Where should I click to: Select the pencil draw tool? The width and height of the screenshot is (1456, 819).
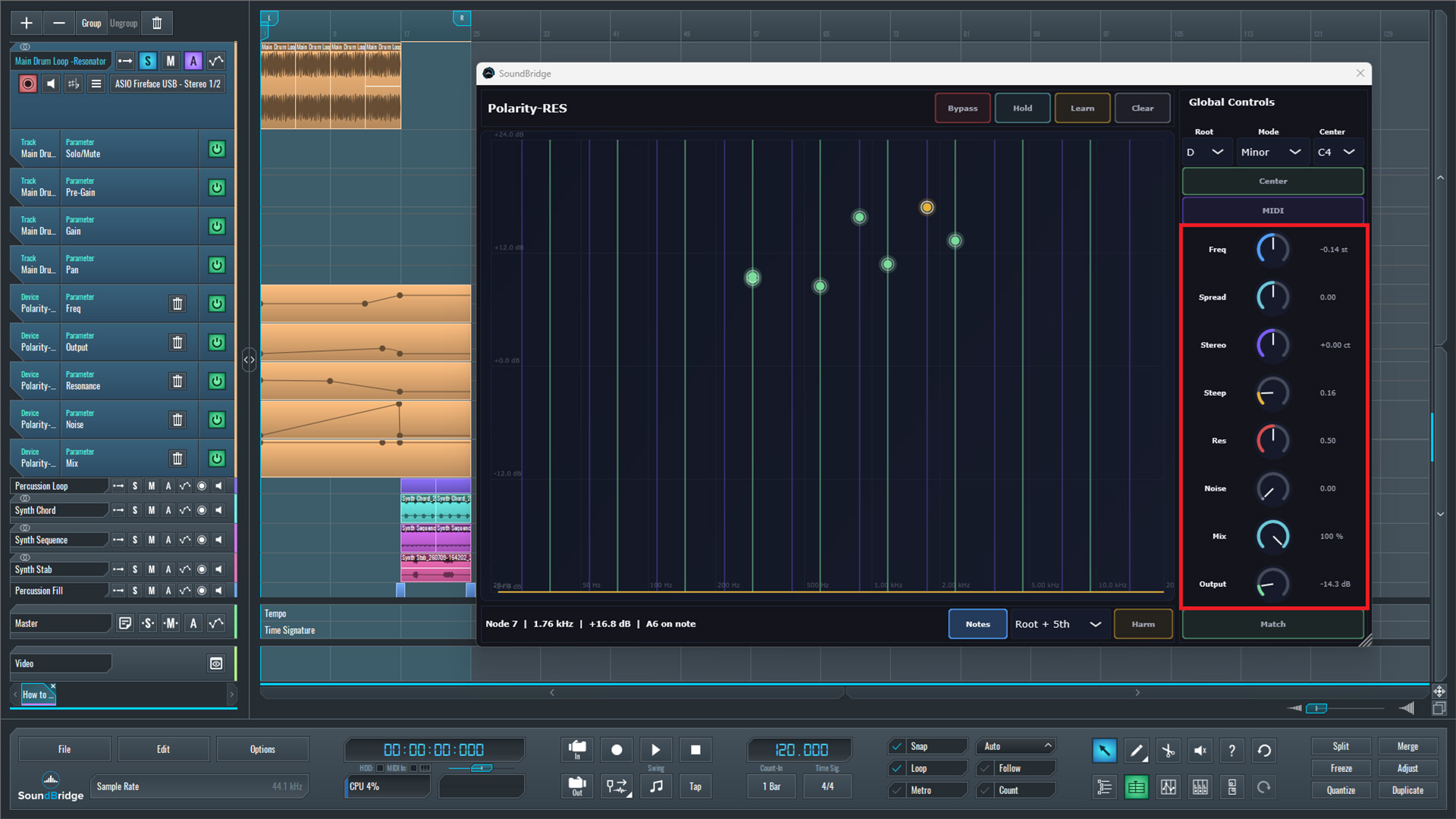(x=1136, y=751)
